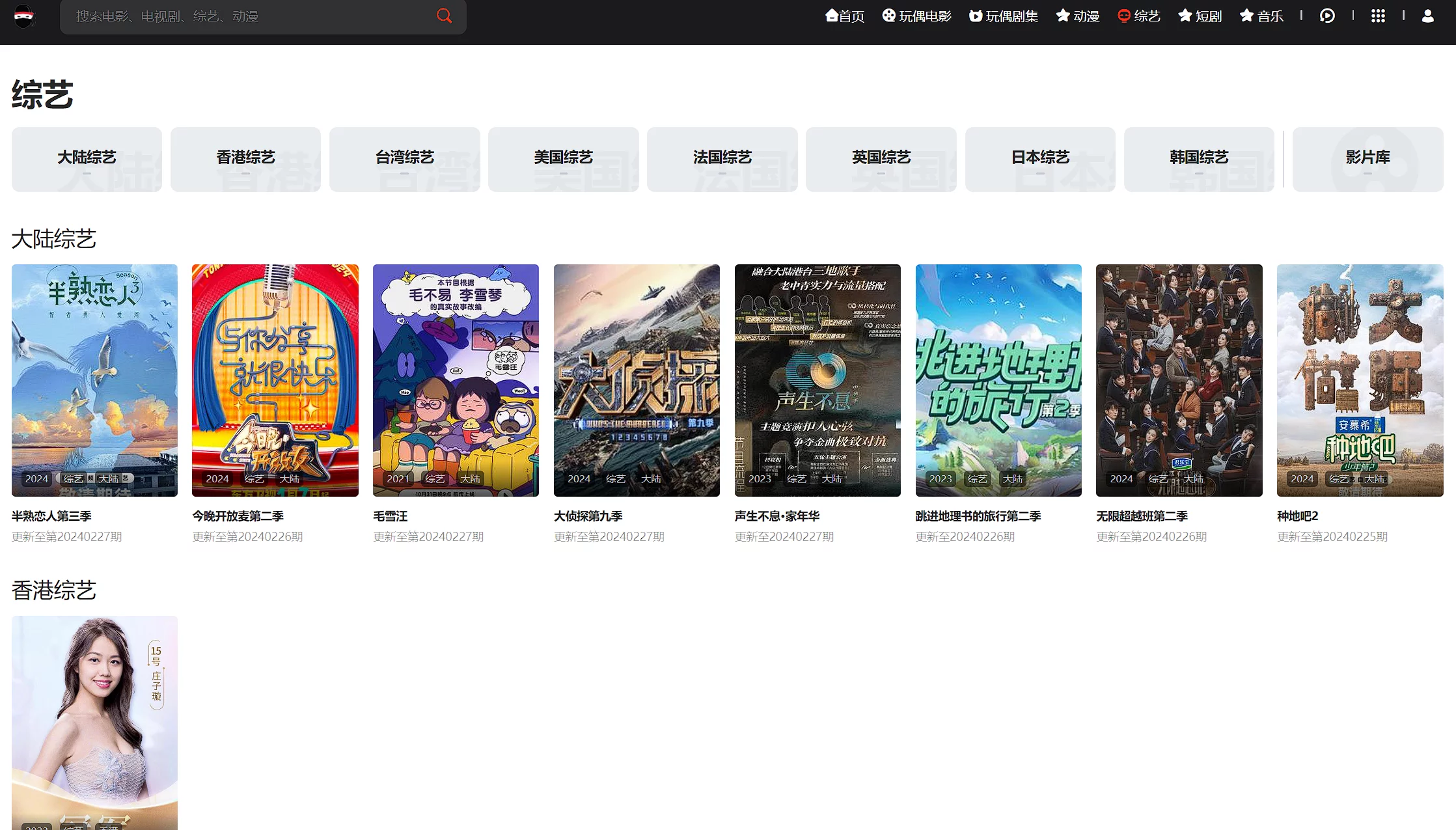The image size is (1456, 830).
Task: Click the 大侦探第九季 title link
Action: pos(588,516)
